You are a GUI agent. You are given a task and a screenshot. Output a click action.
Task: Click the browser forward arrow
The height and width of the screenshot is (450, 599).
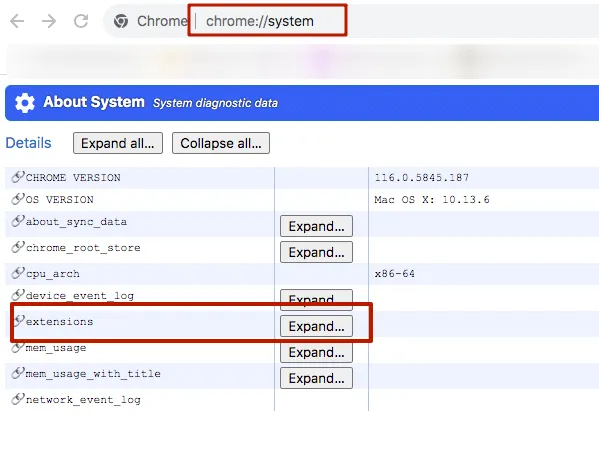(49, 21)
